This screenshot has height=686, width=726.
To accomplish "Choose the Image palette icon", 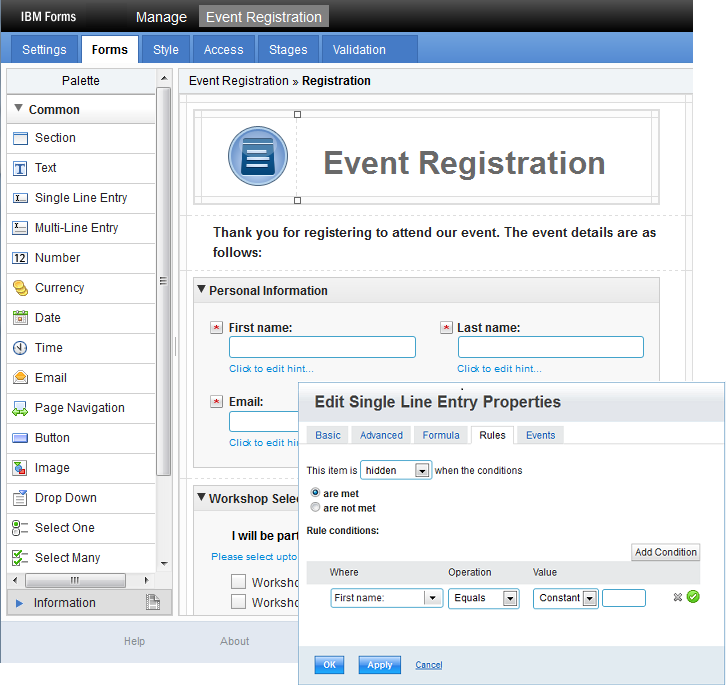I will (x=20, y=468).
